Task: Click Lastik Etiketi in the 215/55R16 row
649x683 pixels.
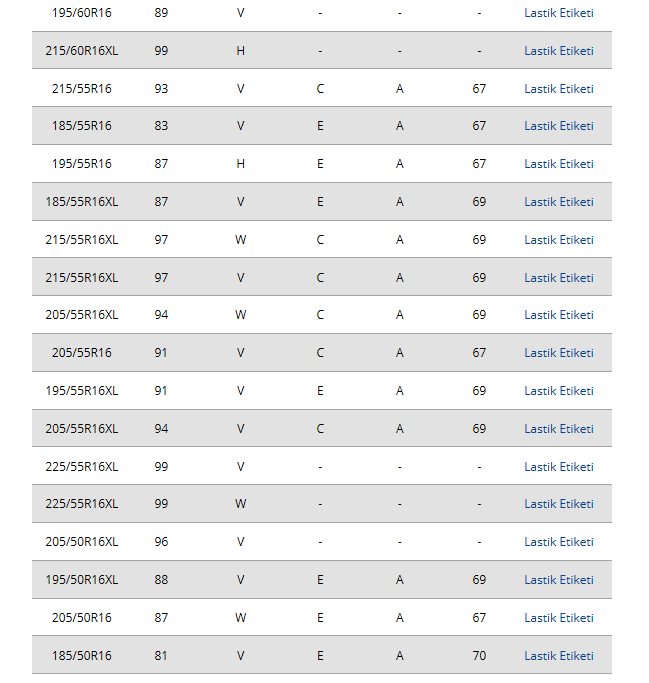Action: pos(558,89)
